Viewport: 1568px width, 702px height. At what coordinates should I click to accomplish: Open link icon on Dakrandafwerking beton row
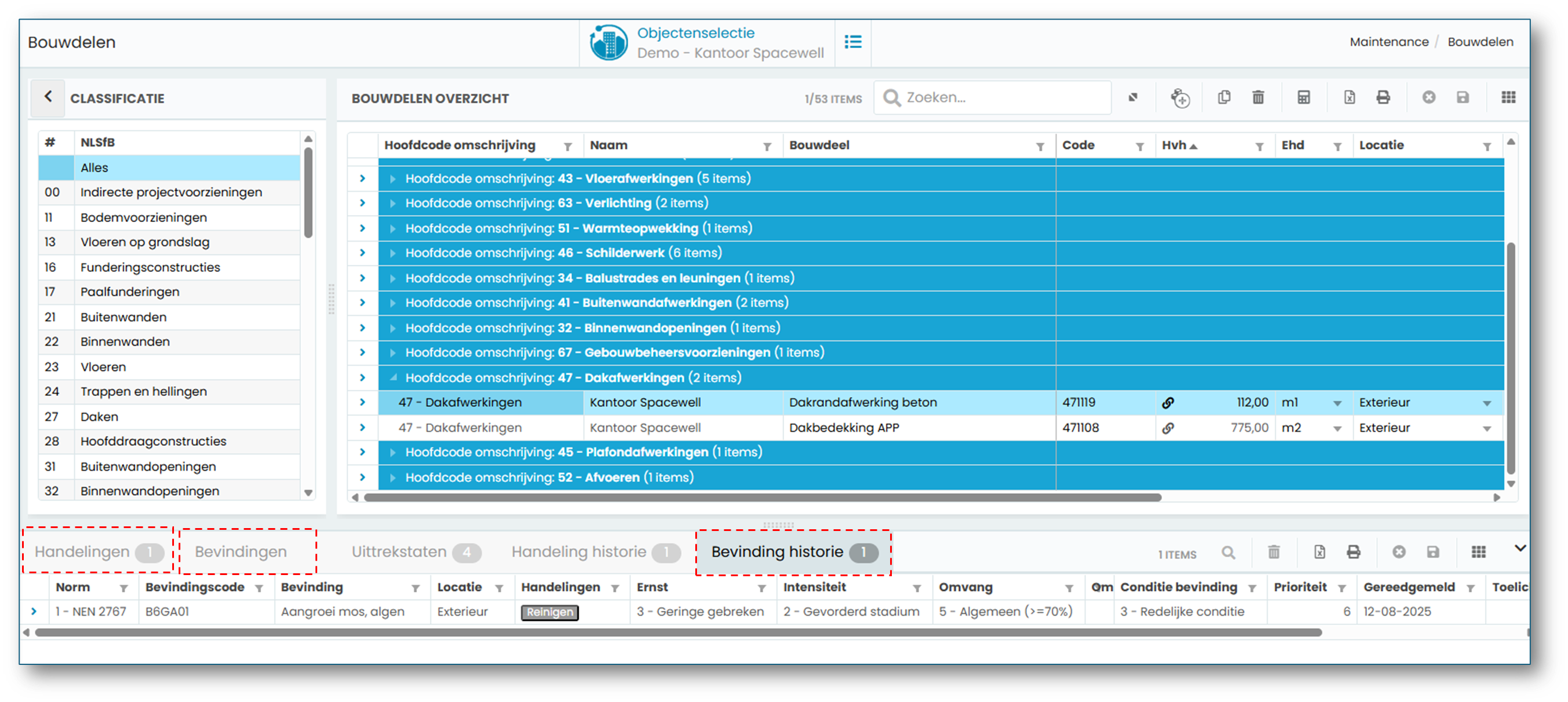coord(1167,403)
